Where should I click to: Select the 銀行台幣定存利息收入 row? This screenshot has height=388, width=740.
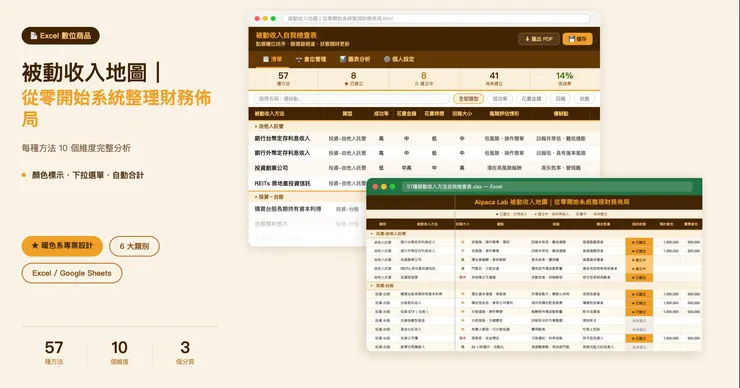click(424, 138)
